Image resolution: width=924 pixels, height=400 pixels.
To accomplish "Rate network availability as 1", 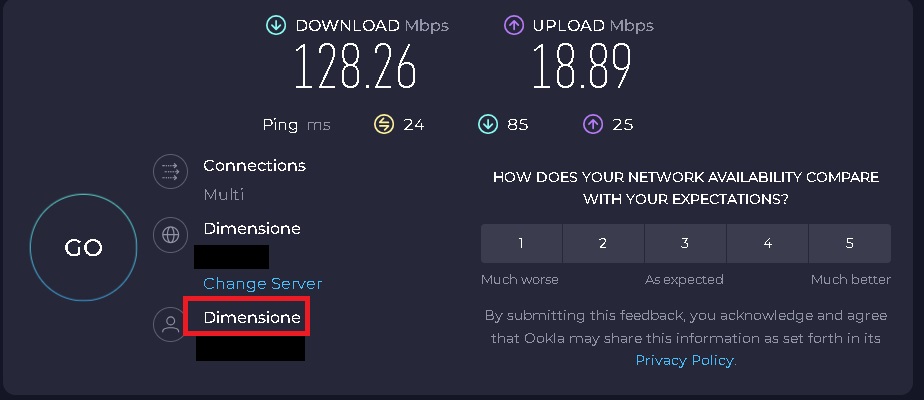I will [521, 243].
